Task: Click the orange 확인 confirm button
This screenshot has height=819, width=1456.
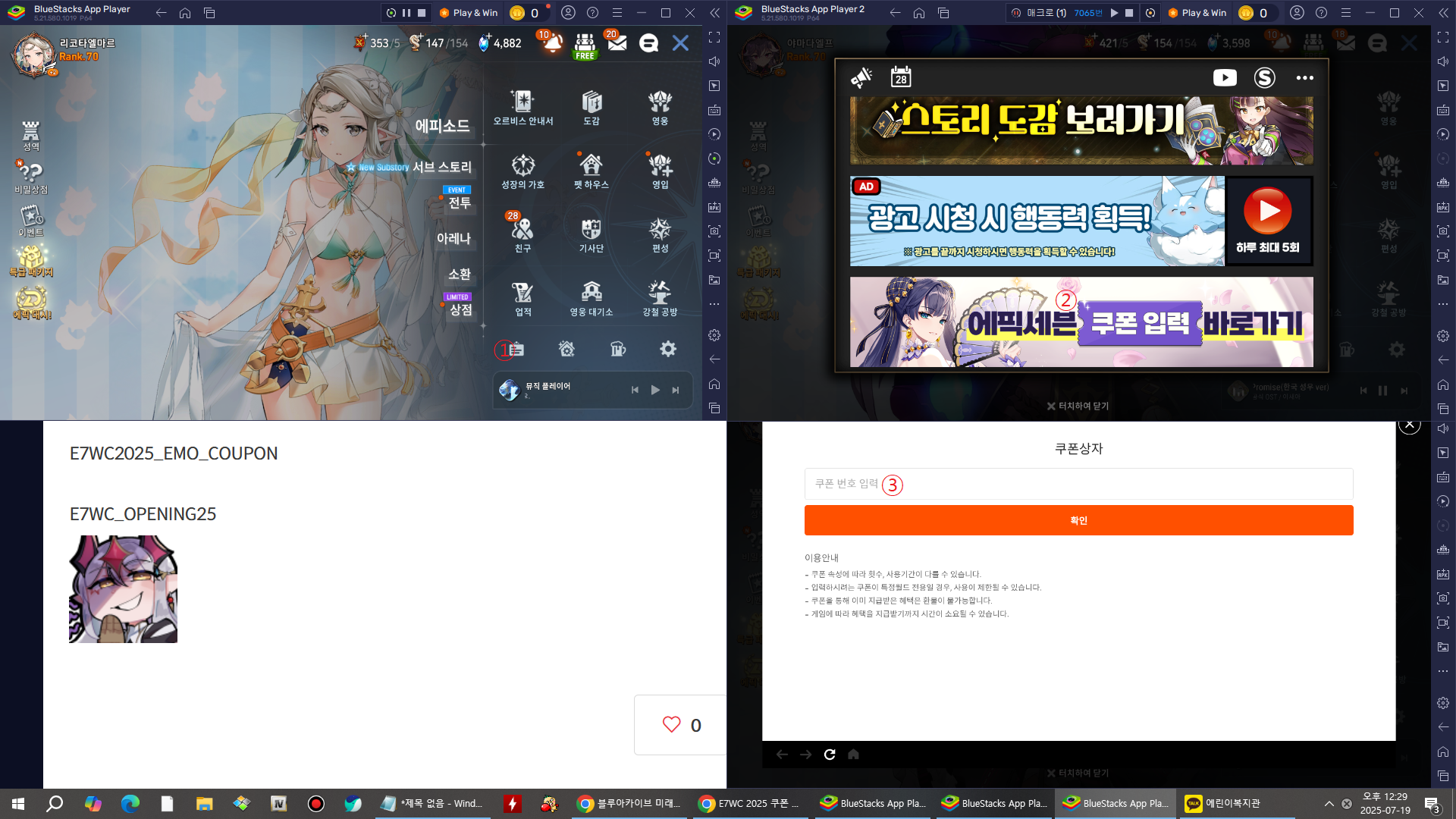Action: (1078, 520)
